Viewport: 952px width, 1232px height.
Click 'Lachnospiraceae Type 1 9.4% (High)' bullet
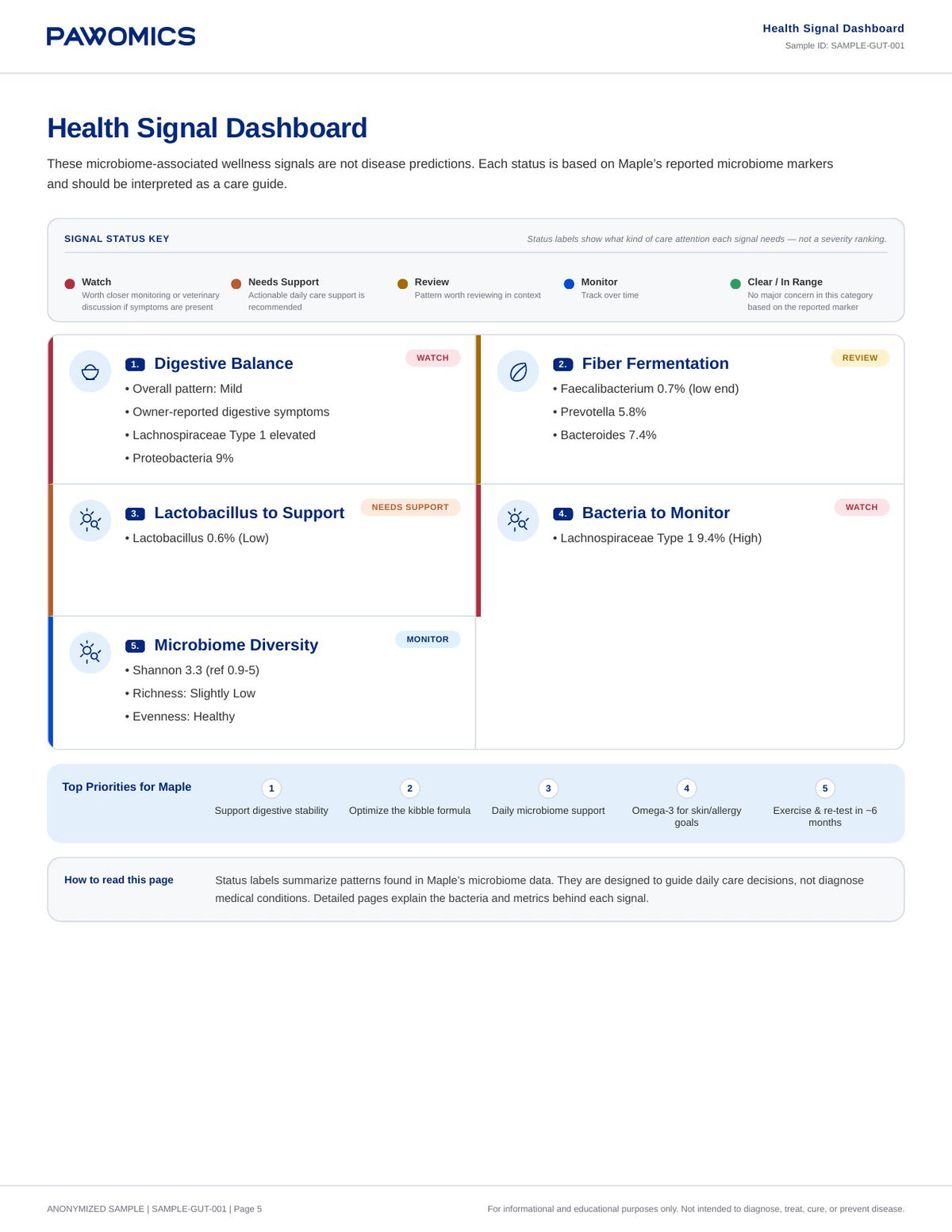[657, 538]
